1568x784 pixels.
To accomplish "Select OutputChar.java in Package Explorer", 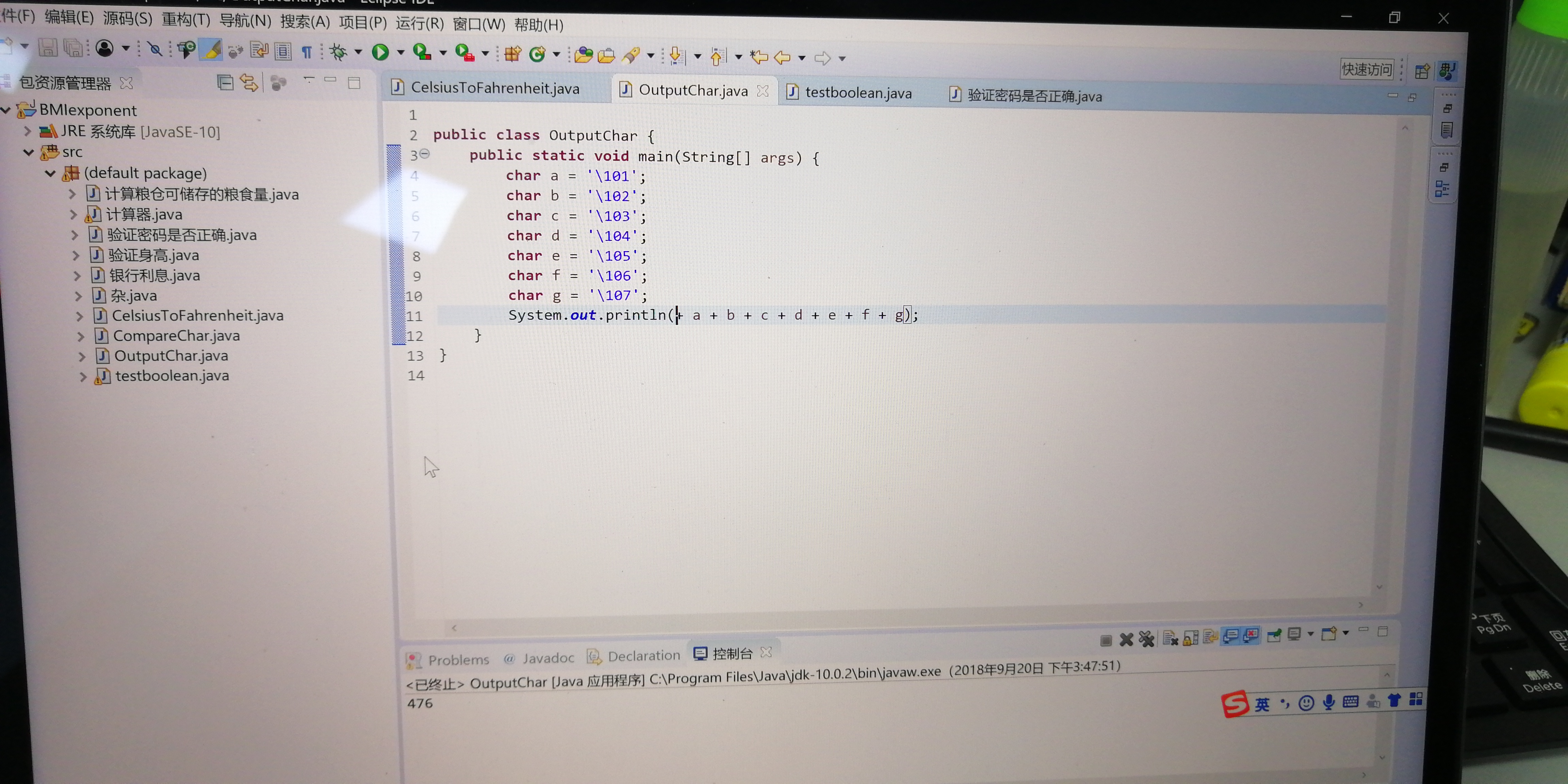I will 171,356.
